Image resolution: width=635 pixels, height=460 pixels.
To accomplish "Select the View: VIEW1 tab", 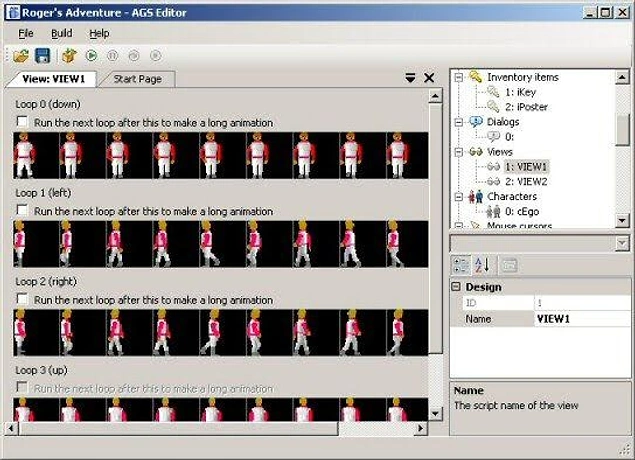I will (53, 79).
